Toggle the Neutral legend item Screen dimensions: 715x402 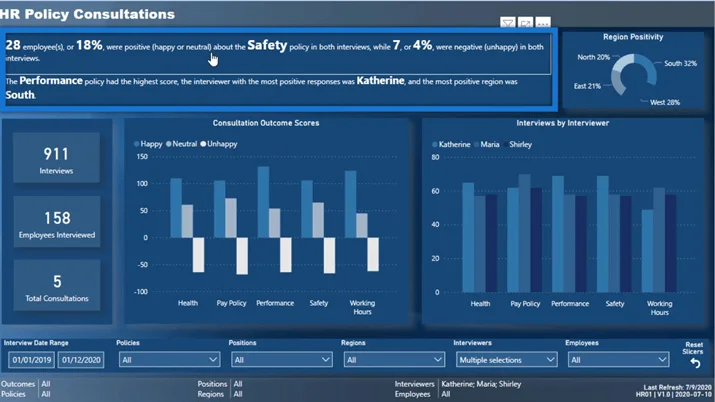point(181,144)
